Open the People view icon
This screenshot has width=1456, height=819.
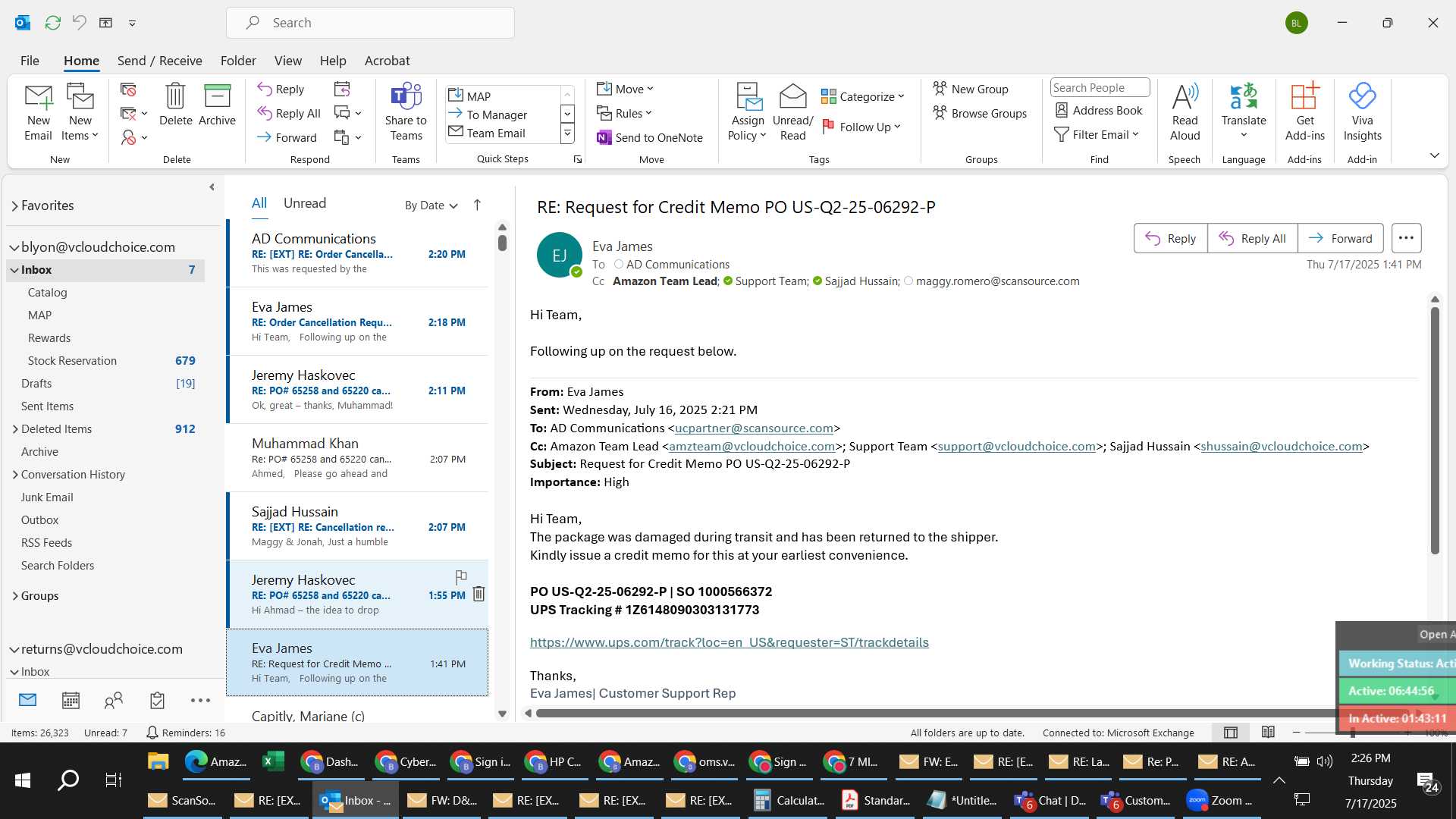(114, 700)
